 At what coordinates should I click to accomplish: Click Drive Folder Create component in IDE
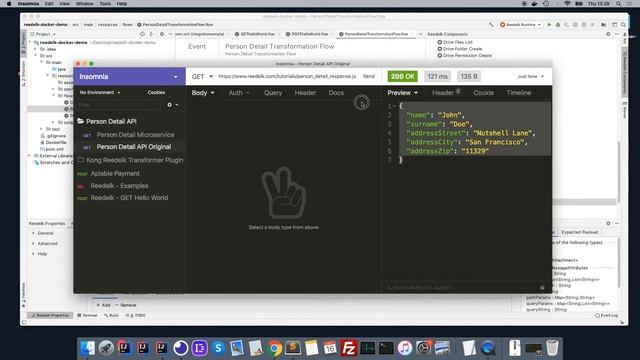[x=462, y=49]
